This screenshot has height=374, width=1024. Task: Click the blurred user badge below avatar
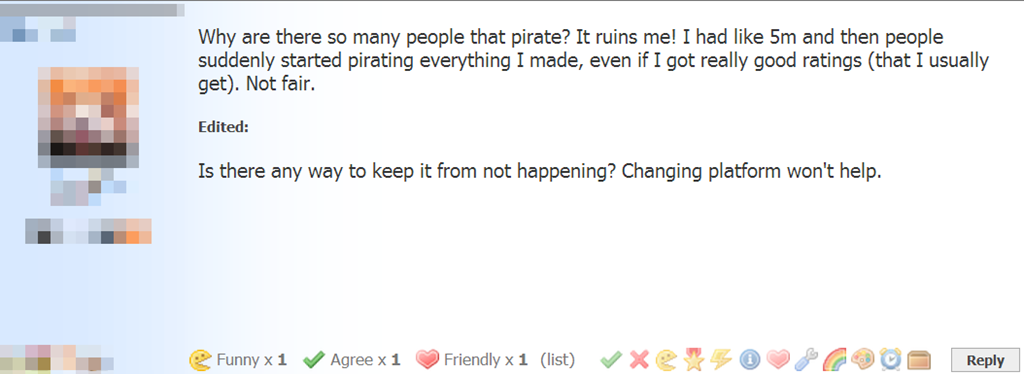point(88,231)
